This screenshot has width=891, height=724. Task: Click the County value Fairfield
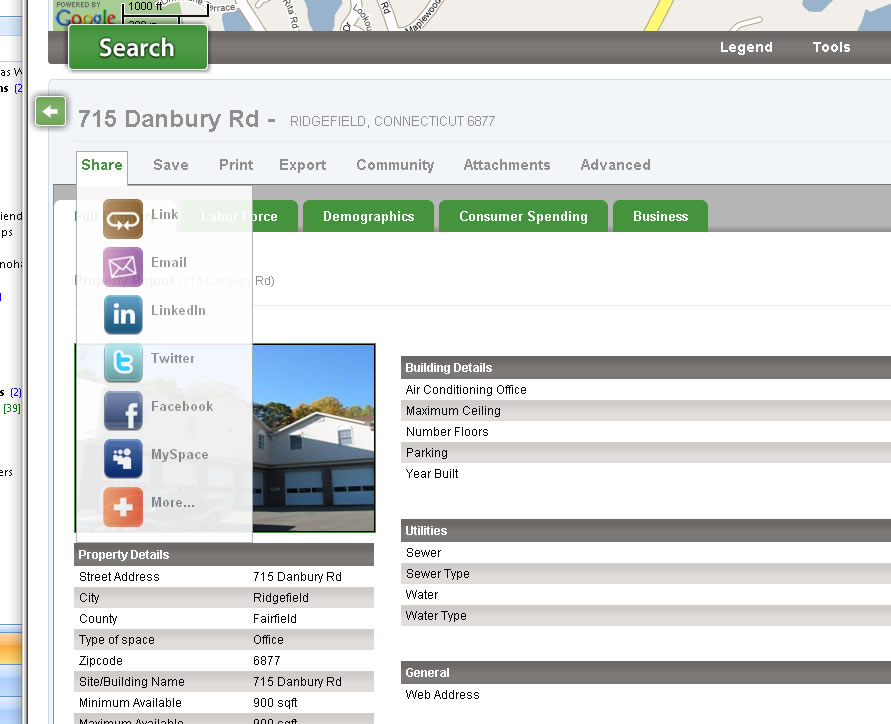pyautogui.click(x=274, y=619)
